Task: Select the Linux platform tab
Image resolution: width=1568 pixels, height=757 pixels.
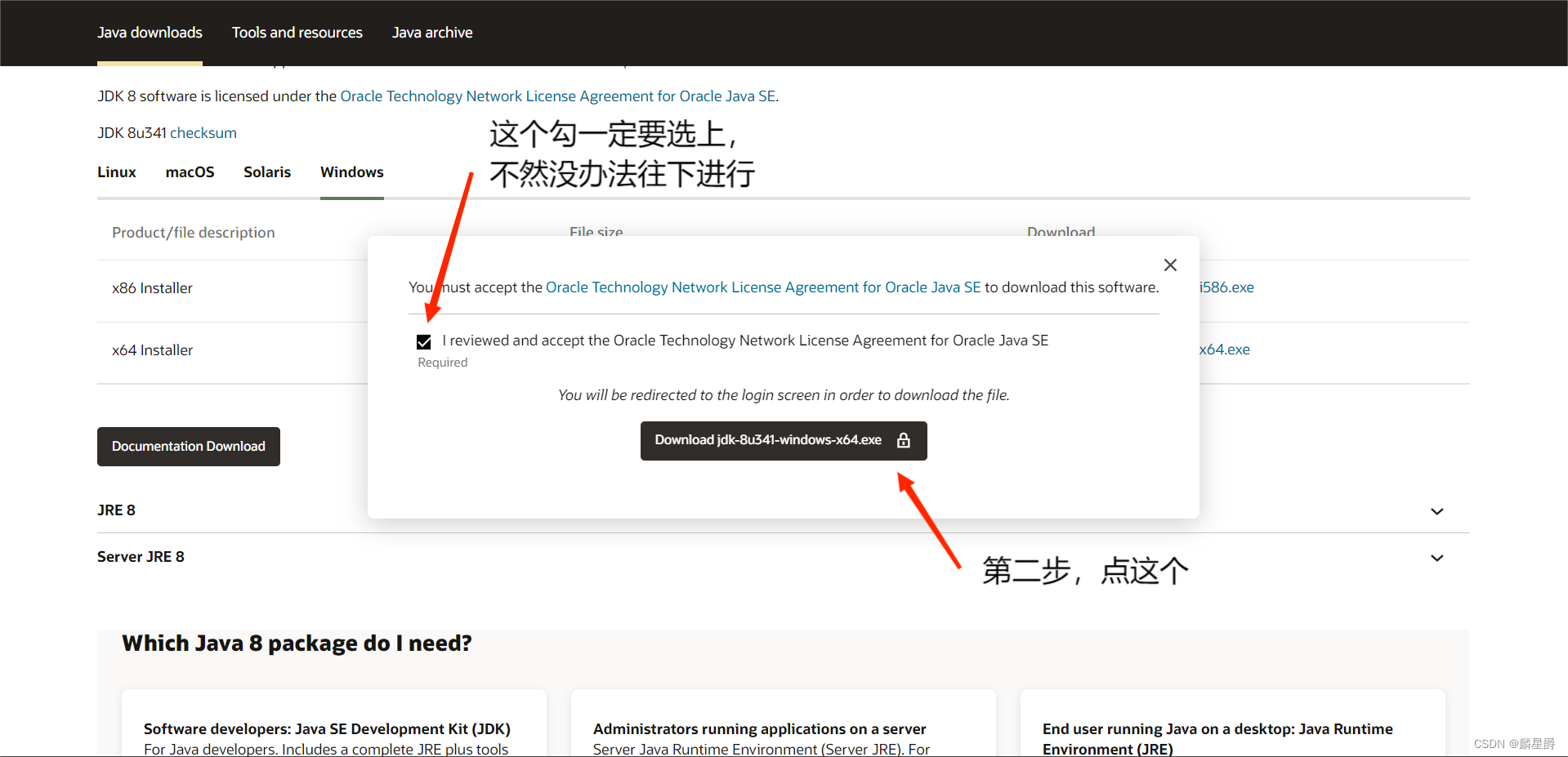Action: (x=117, y=172)
